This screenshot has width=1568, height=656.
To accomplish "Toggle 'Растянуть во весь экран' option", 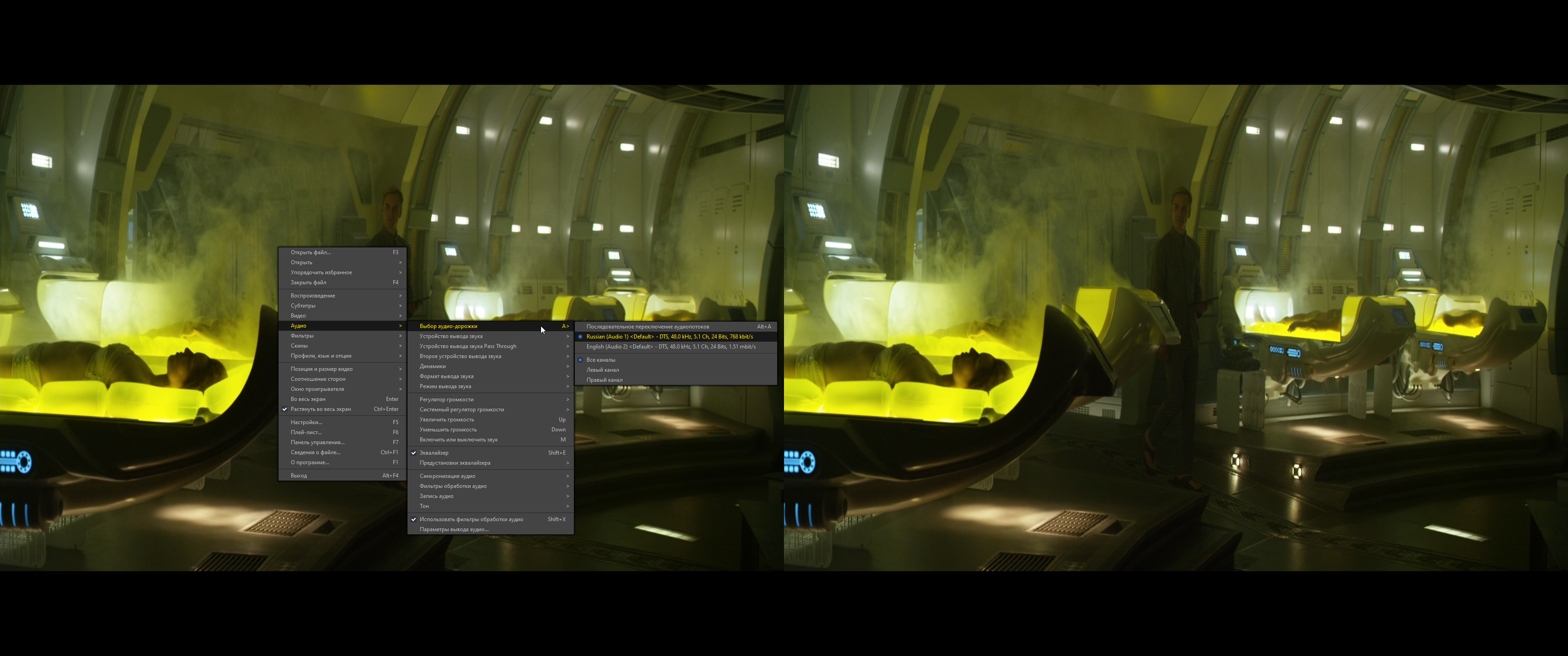I will coord(321,409).
